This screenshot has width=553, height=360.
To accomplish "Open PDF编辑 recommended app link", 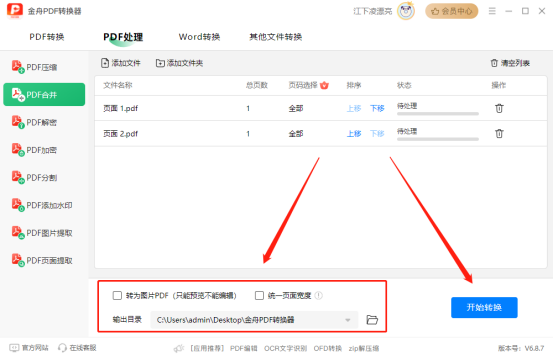I will tap(243, 348).
